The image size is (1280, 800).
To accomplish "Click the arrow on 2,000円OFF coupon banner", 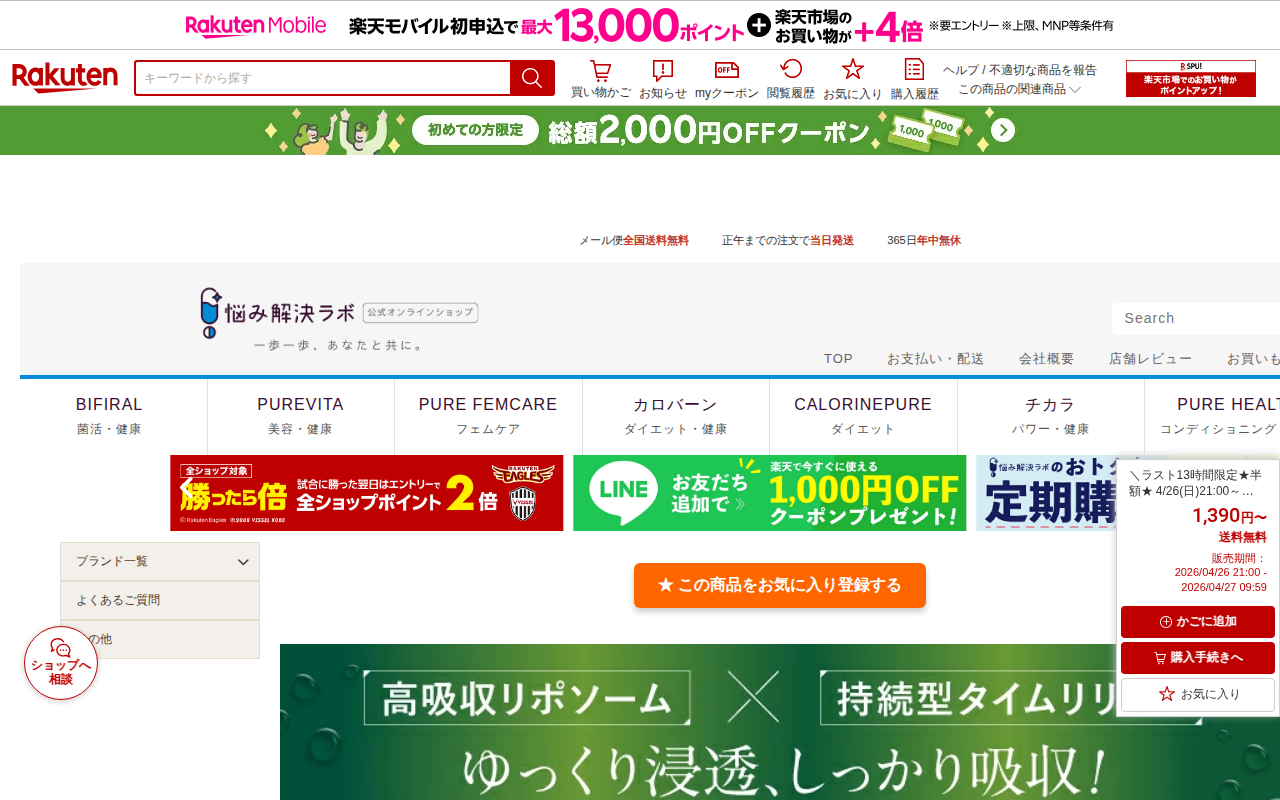I will [1003, 131].
